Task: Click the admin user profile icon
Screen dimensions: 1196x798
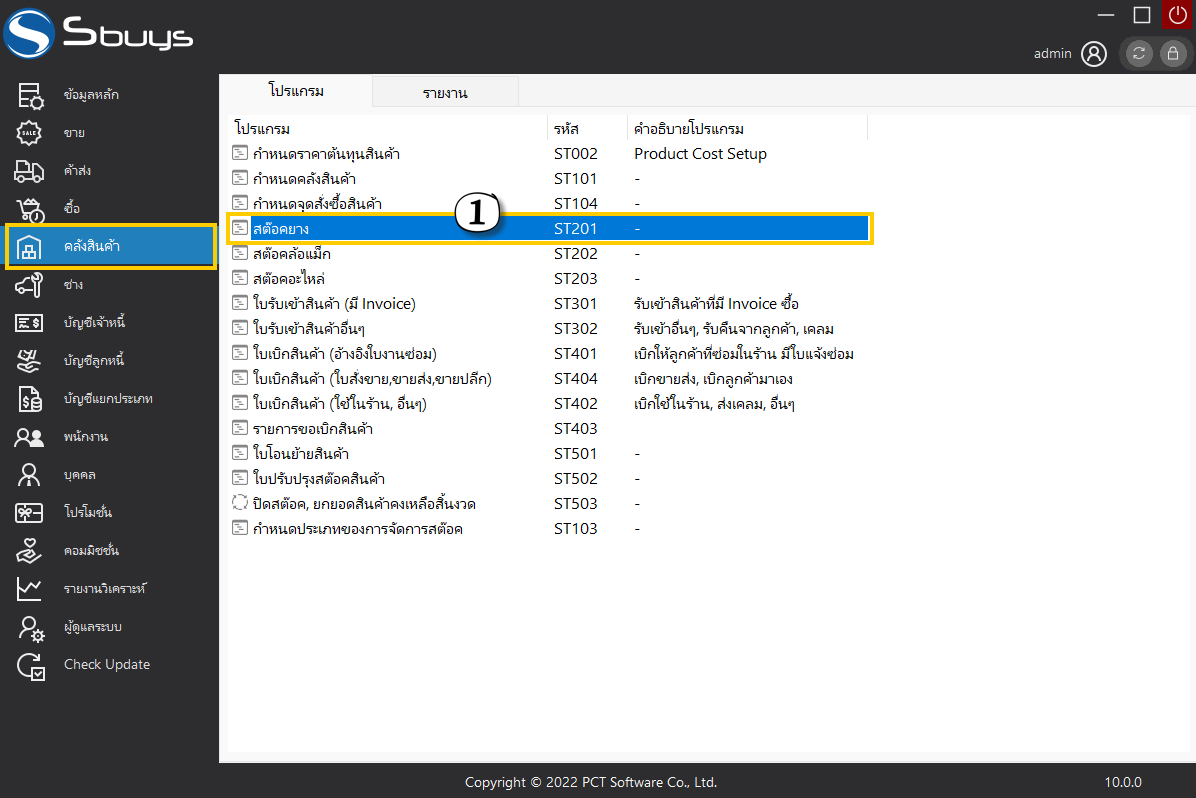Action: [x=1094, y=54]
